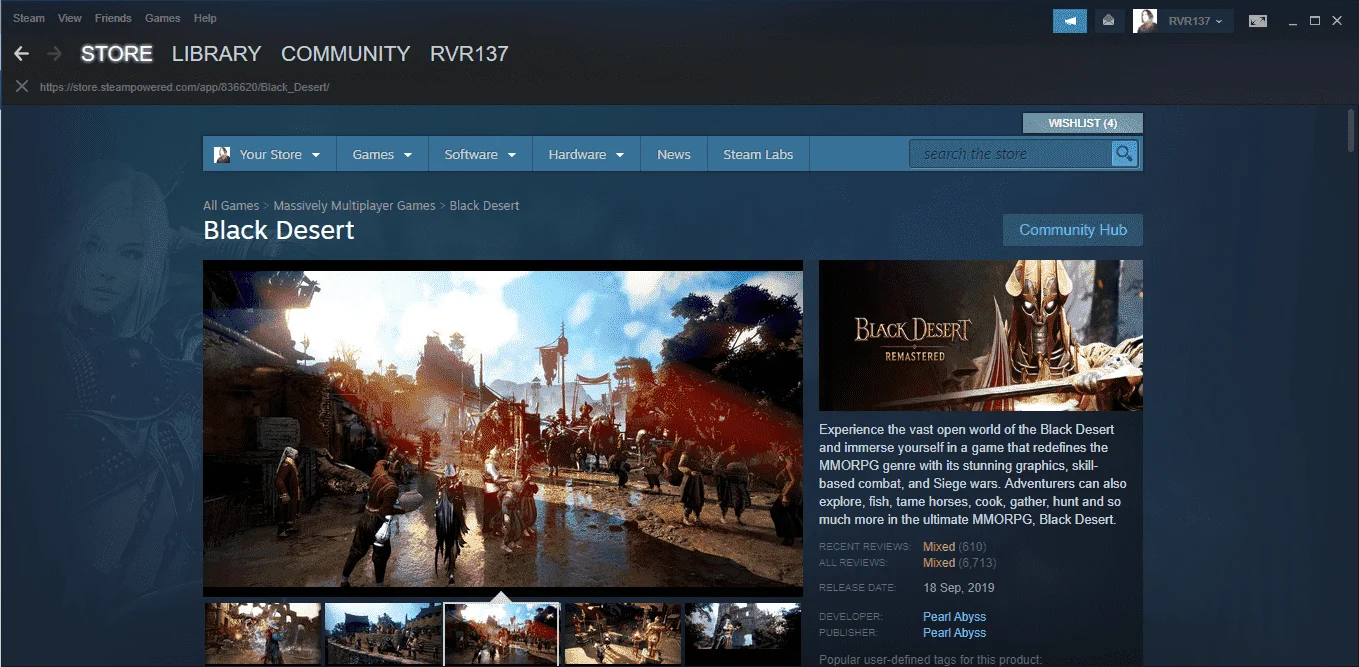Click in the search the store field
The width and height of the screenshot is (1359, 667).
pyautogui.click(x=1010, y=154)
